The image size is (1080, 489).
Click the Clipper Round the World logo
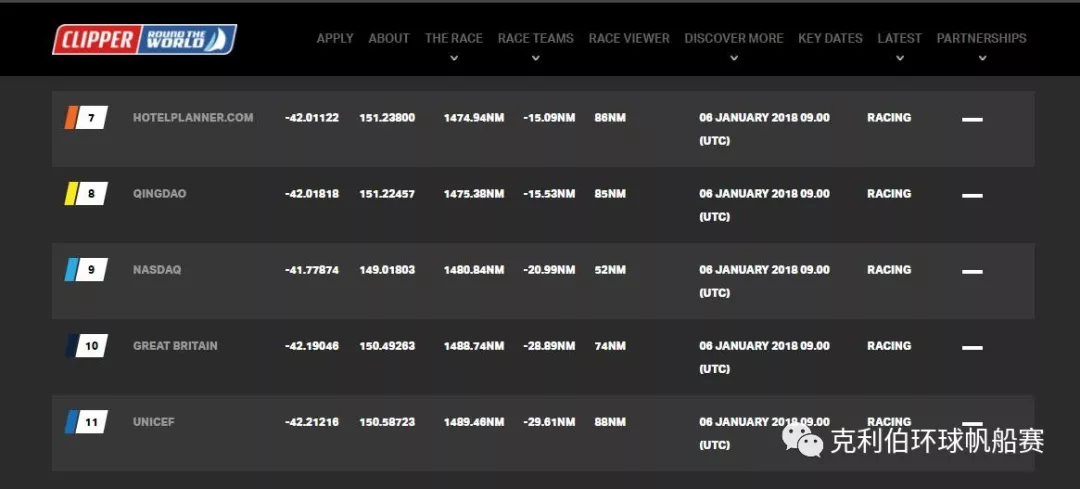[x=145, y=39]
